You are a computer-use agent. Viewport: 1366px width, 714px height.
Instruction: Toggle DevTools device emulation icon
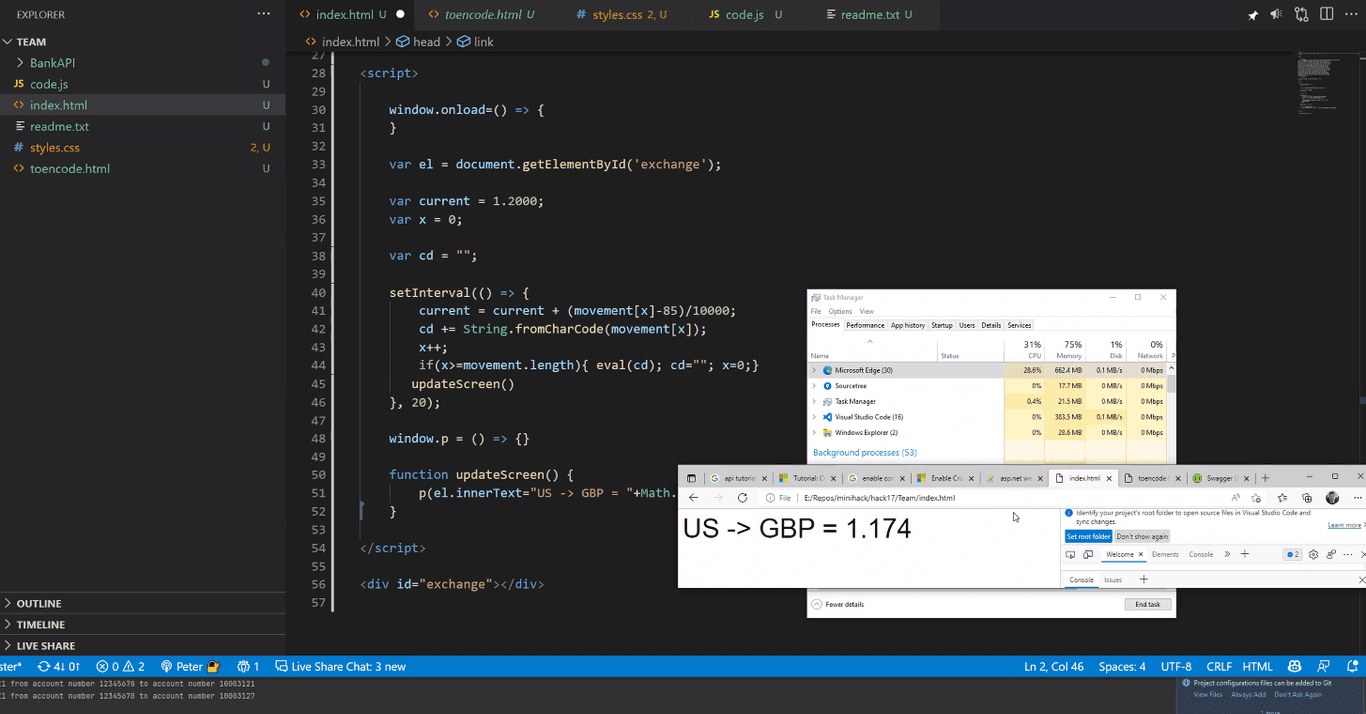click(1088, 555)
